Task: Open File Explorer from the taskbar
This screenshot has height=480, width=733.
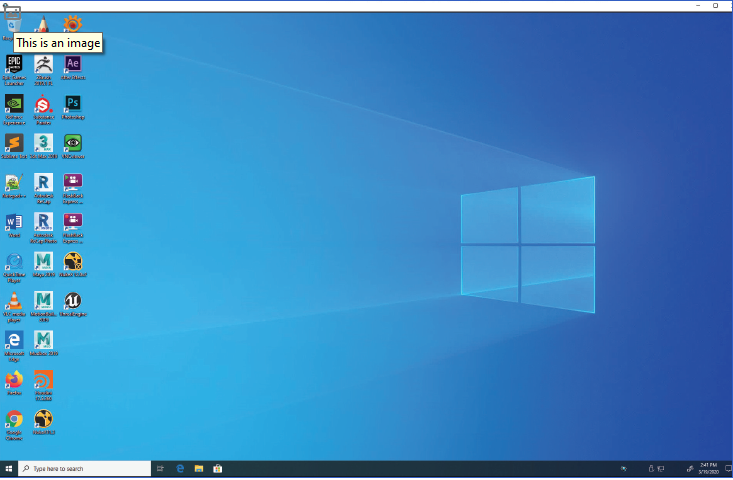Action: (x=199, y=469)
